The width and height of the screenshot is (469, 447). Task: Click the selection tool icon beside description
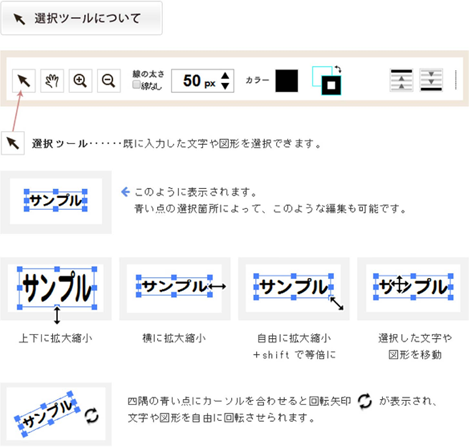click(13, 143)
